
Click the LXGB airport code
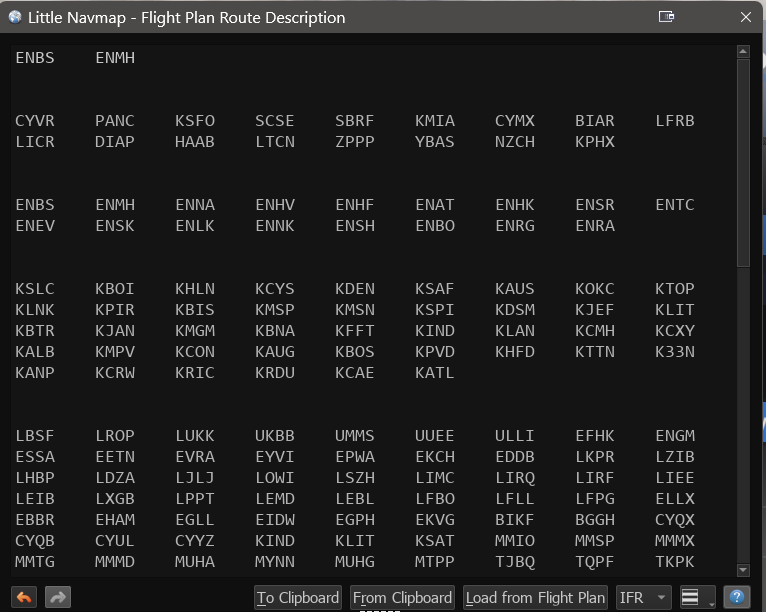[x=115, y=499]
